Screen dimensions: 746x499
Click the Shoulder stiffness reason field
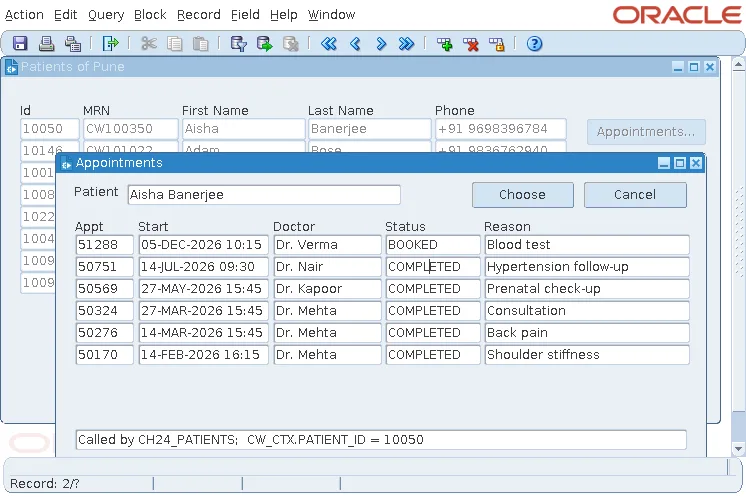point(587,354)
